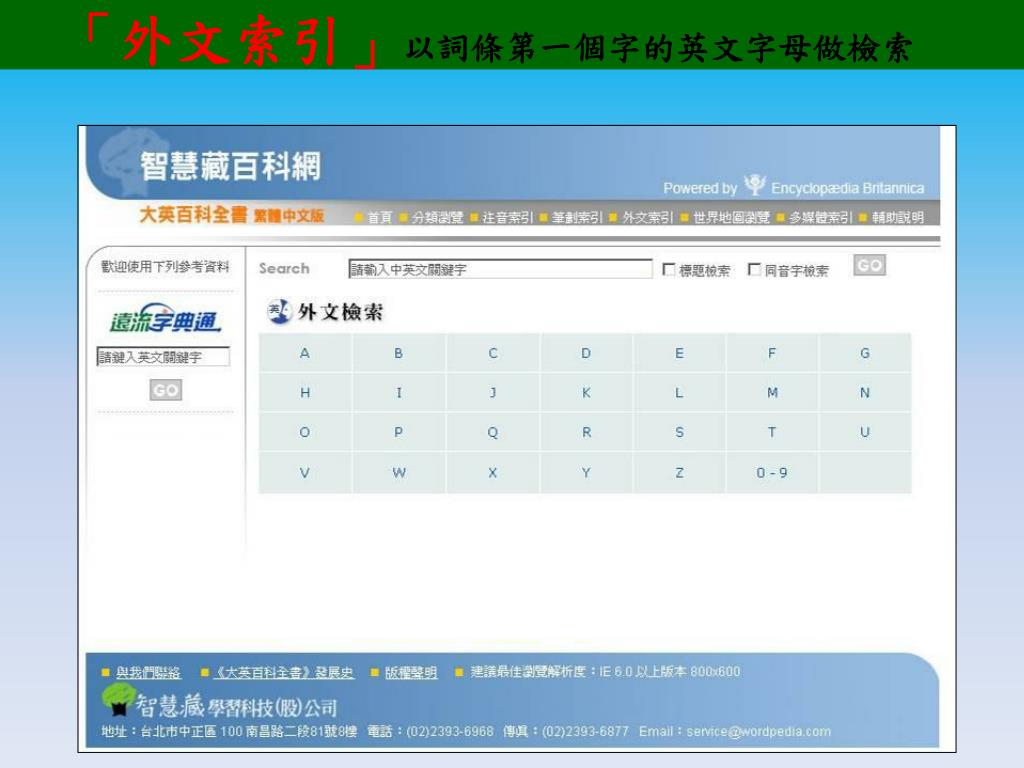This screenshot has height=768, width=1024.
Task: Select letter H in the index
Action: (304, 392)
